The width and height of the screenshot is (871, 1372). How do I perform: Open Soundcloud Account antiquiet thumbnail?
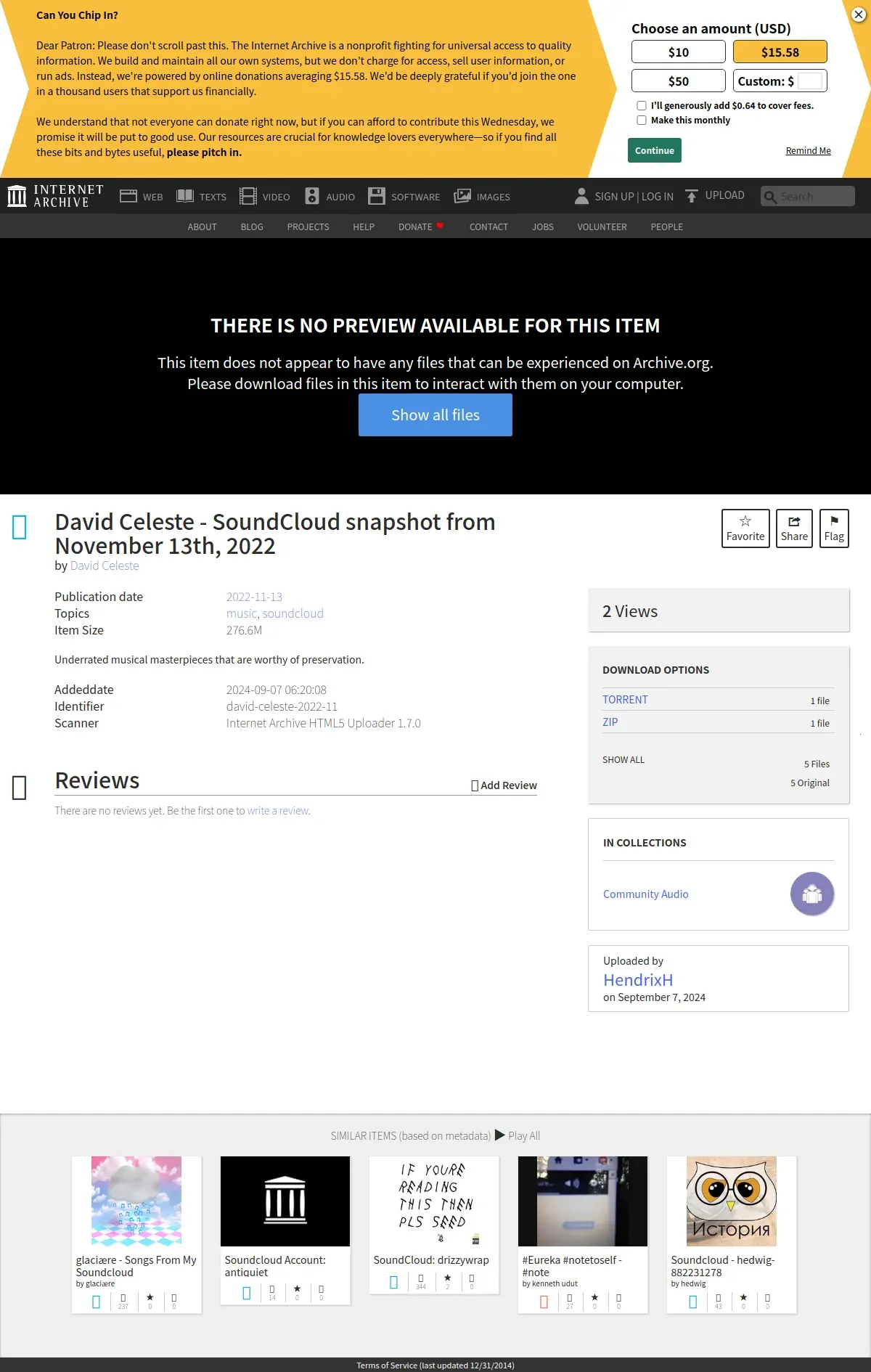tap(285, 1201)
